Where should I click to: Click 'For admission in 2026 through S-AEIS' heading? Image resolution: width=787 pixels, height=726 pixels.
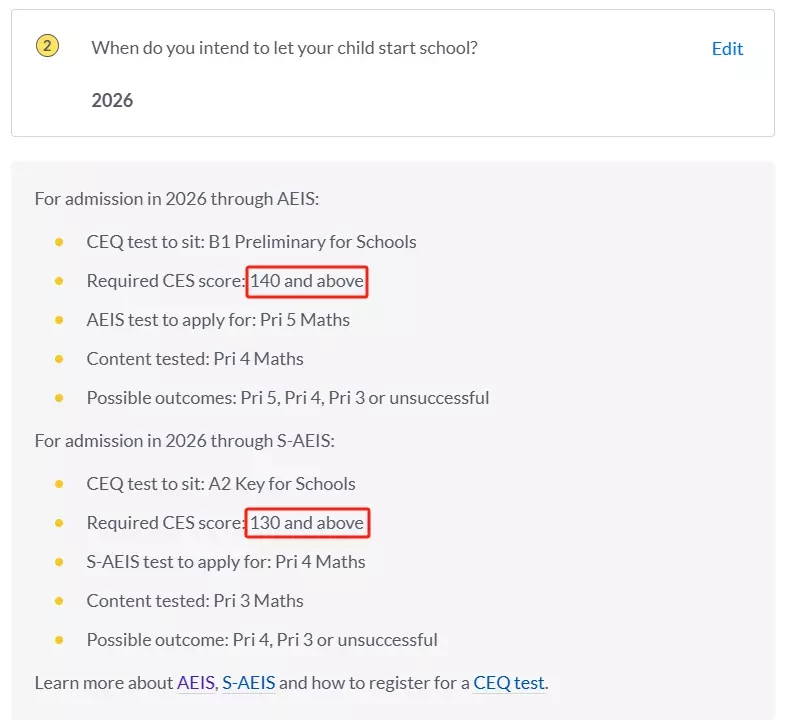click(x=185, y=441)
